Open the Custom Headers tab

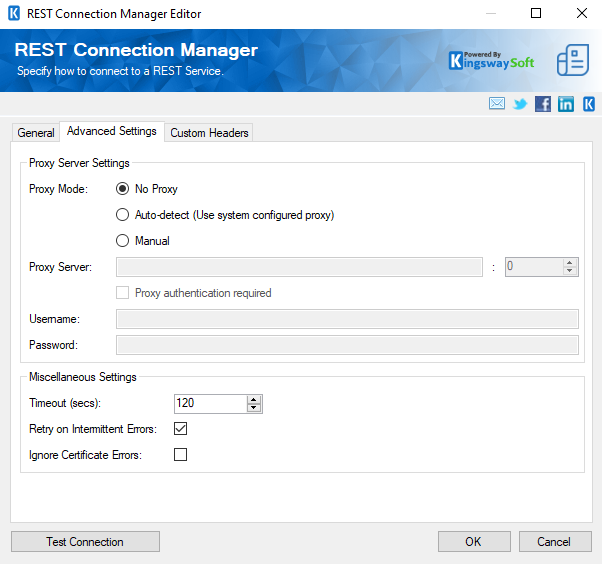pos(209,133)
